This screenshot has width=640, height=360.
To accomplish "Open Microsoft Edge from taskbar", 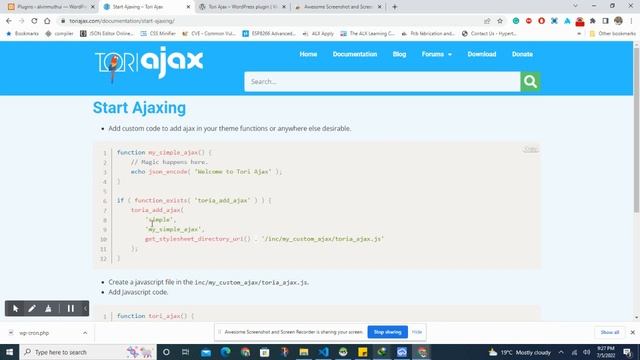I will click(225, 352).
